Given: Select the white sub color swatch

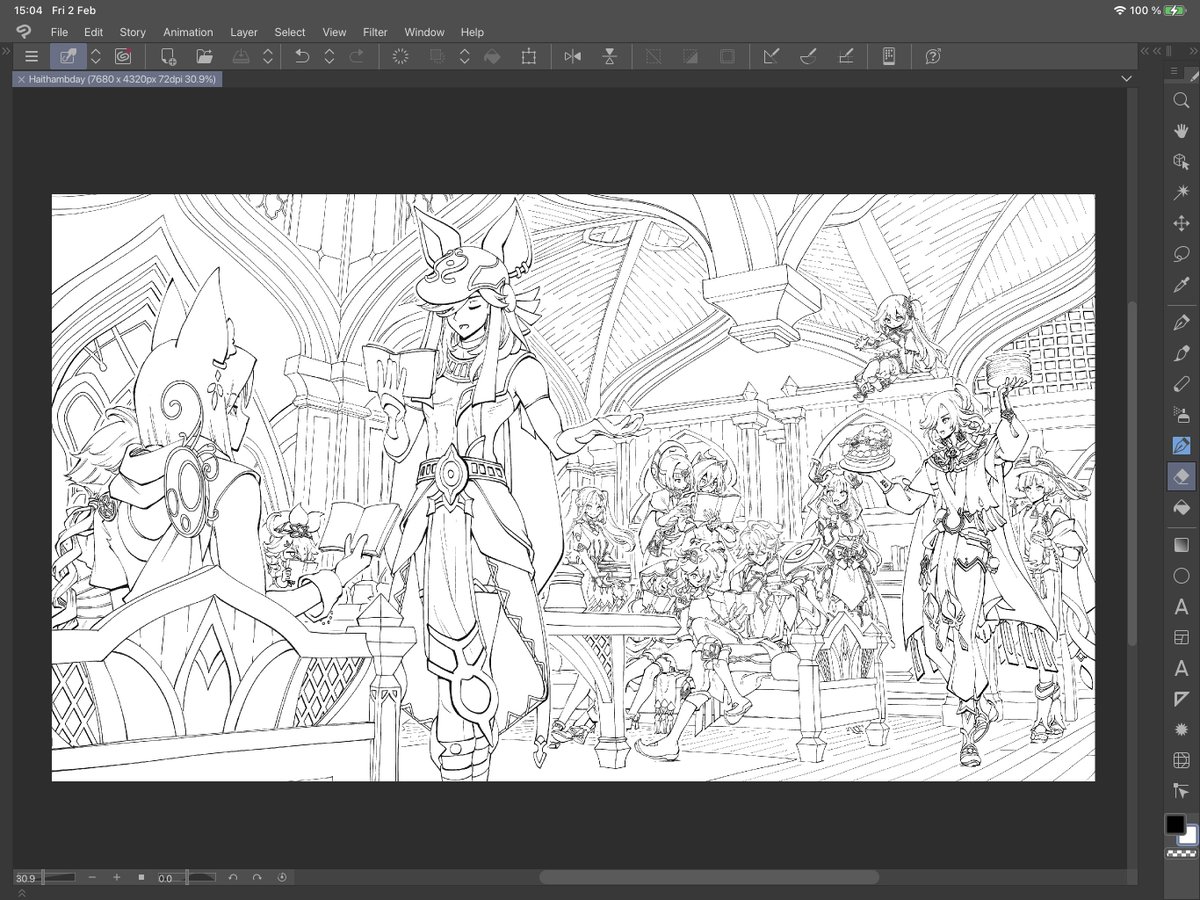Looking at the screenshot, I should (1191, 837).
